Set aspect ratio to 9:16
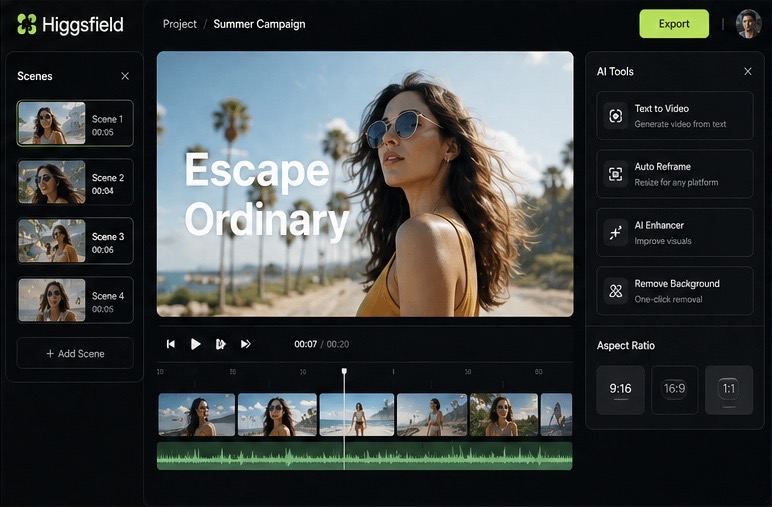This screenshot has height=507, width=772. tap(620, 389)
